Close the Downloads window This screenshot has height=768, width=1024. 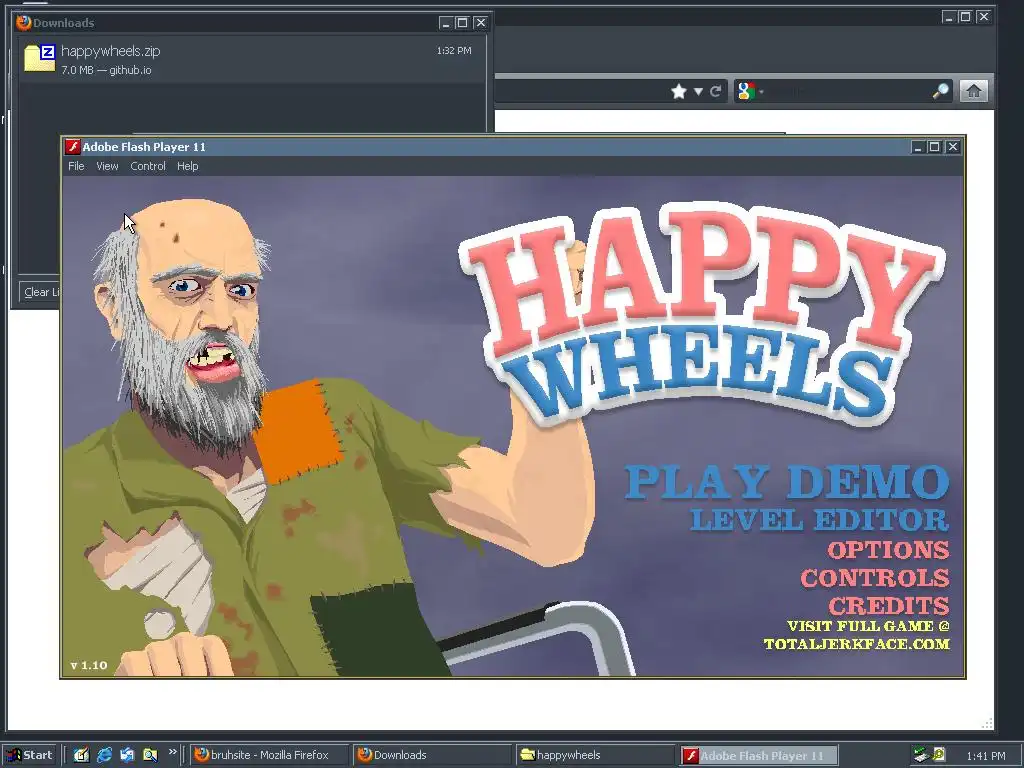(481, 23)
